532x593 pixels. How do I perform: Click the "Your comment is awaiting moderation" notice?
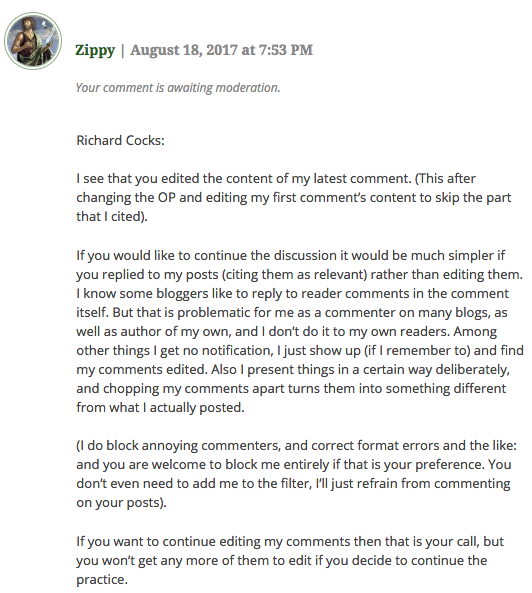click(178, 88)
